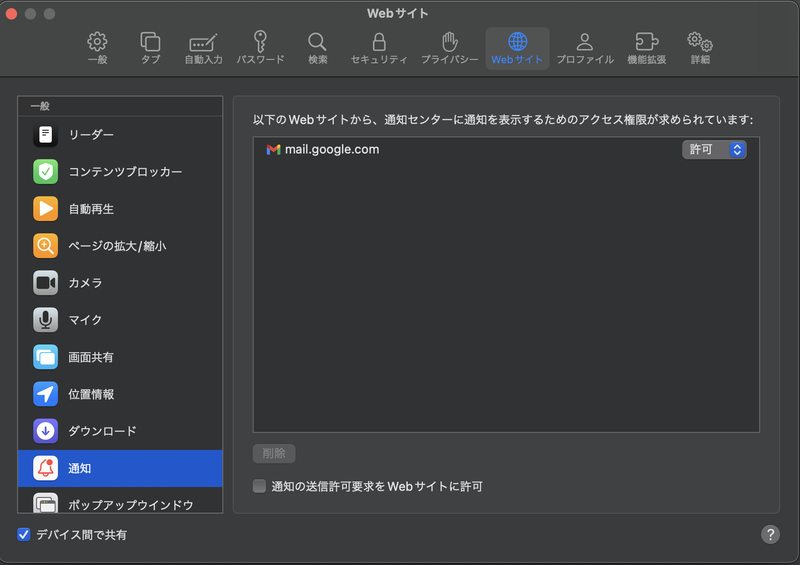The height and width of the screenshot is (565, 800).
Task: Toggle デバイス間で共有 checkbox
Action: click(24, 535)
